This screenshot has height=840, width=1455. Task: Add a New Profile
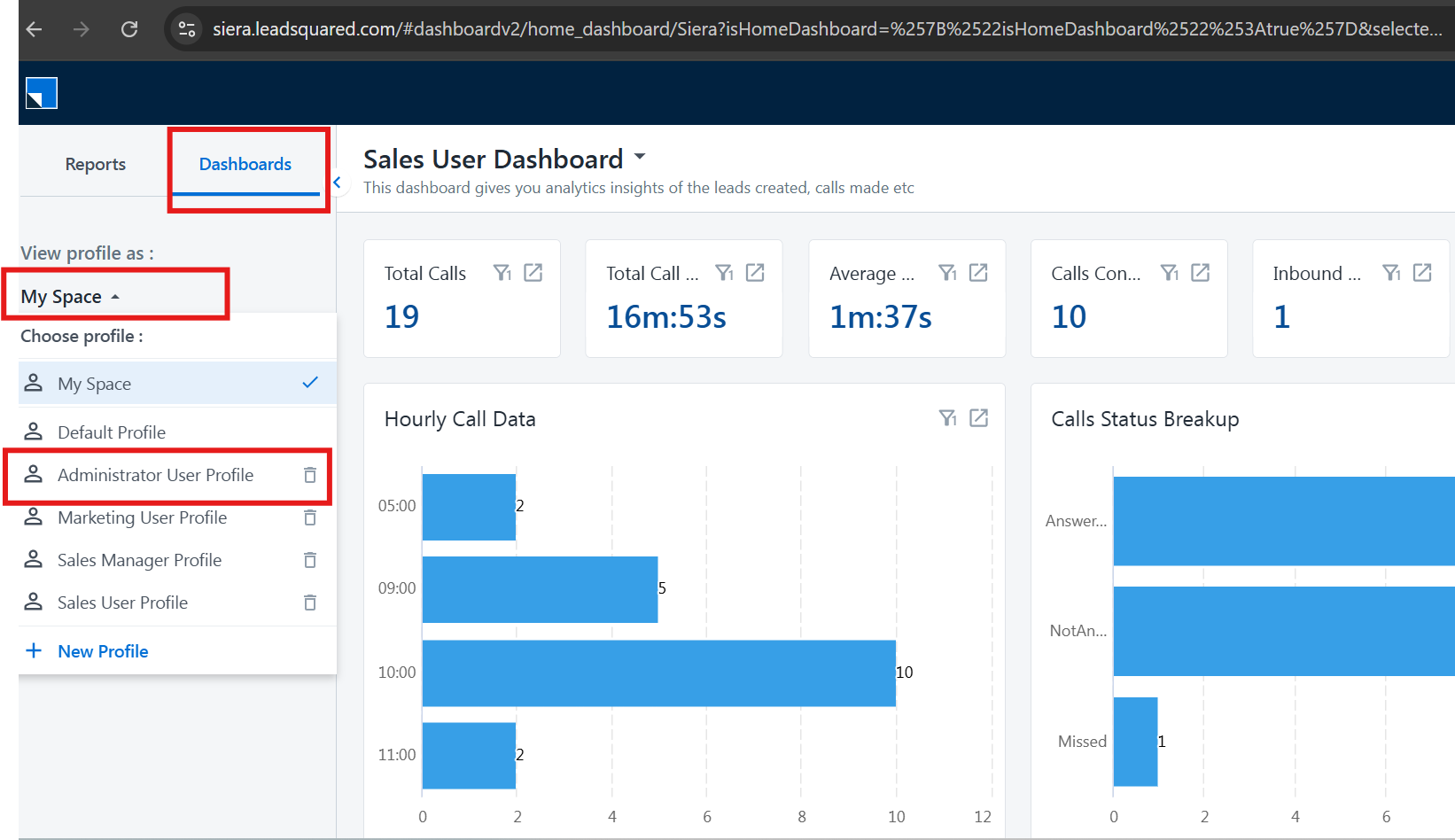coord(102,651)
